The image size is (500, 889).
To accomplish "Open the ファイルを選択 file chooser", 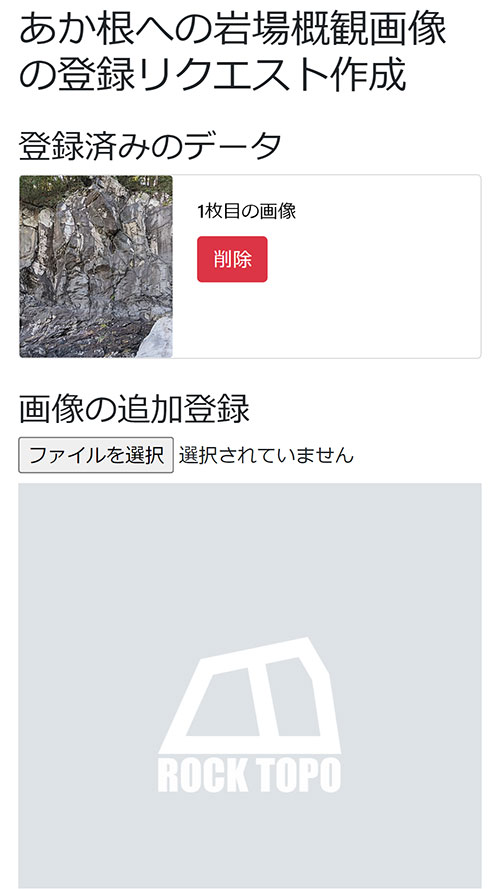I will point(96,455).
